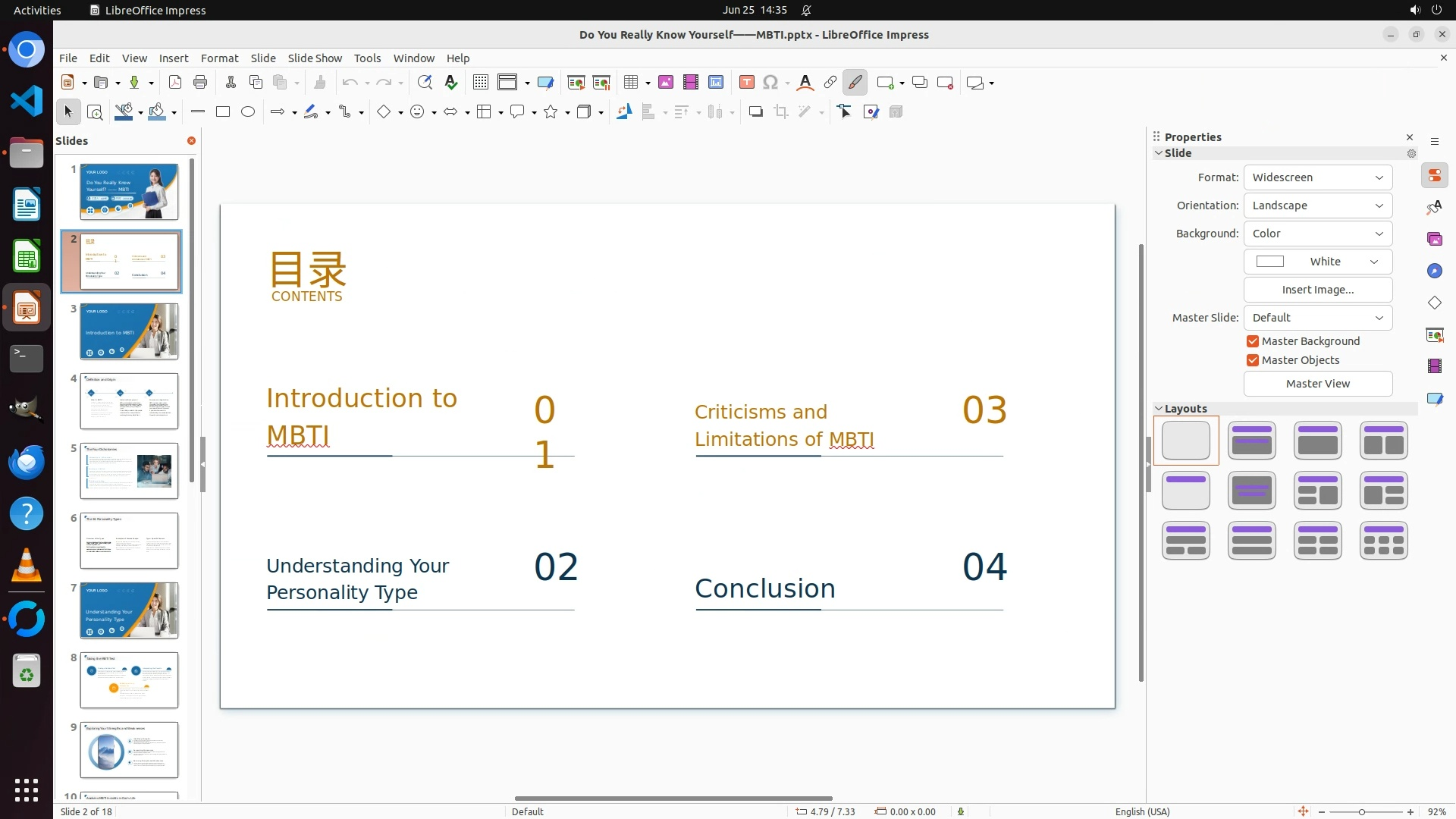Click the Display Grid icon
The width and height of the screenshot is (1456, 819).
(480, 83)
